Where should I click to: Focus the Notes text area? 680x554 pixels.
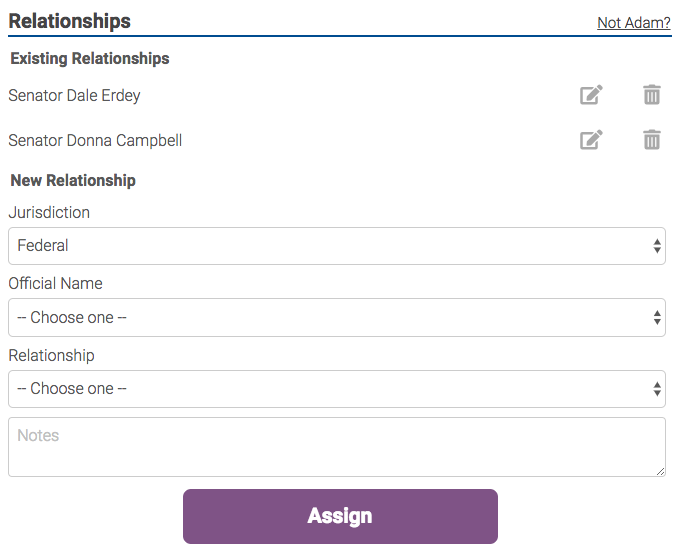[x=336, y=447]
